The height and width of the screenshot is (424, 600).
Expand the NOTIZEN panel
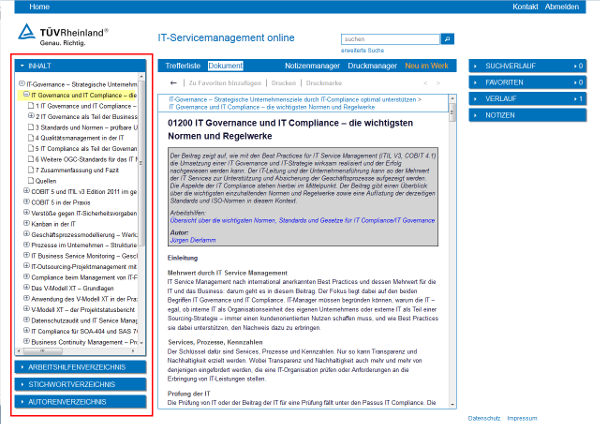pos(527,115)
